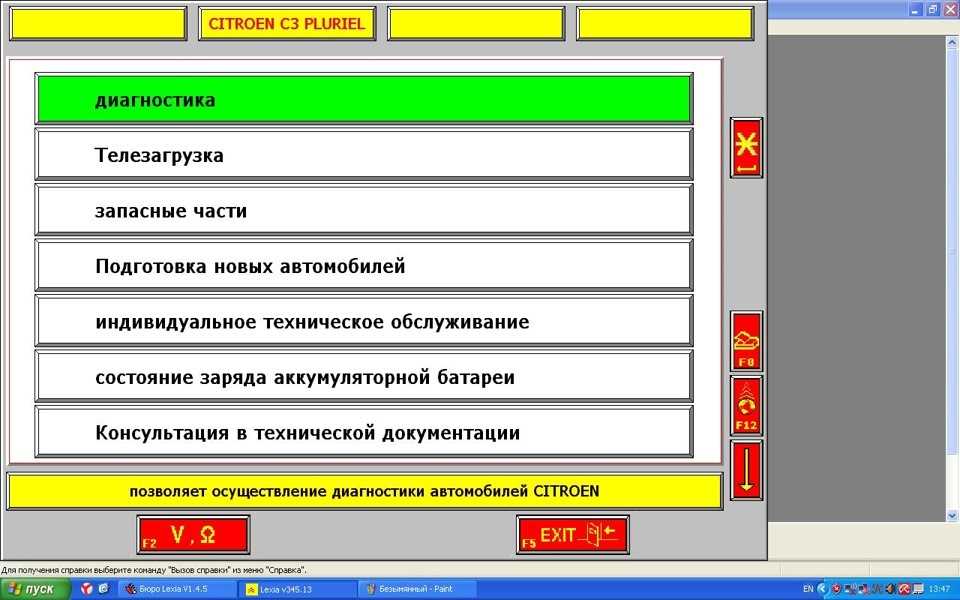Open состояние заряда аккумуляторной батареи

pyautogui.click(x=364, y=377)
